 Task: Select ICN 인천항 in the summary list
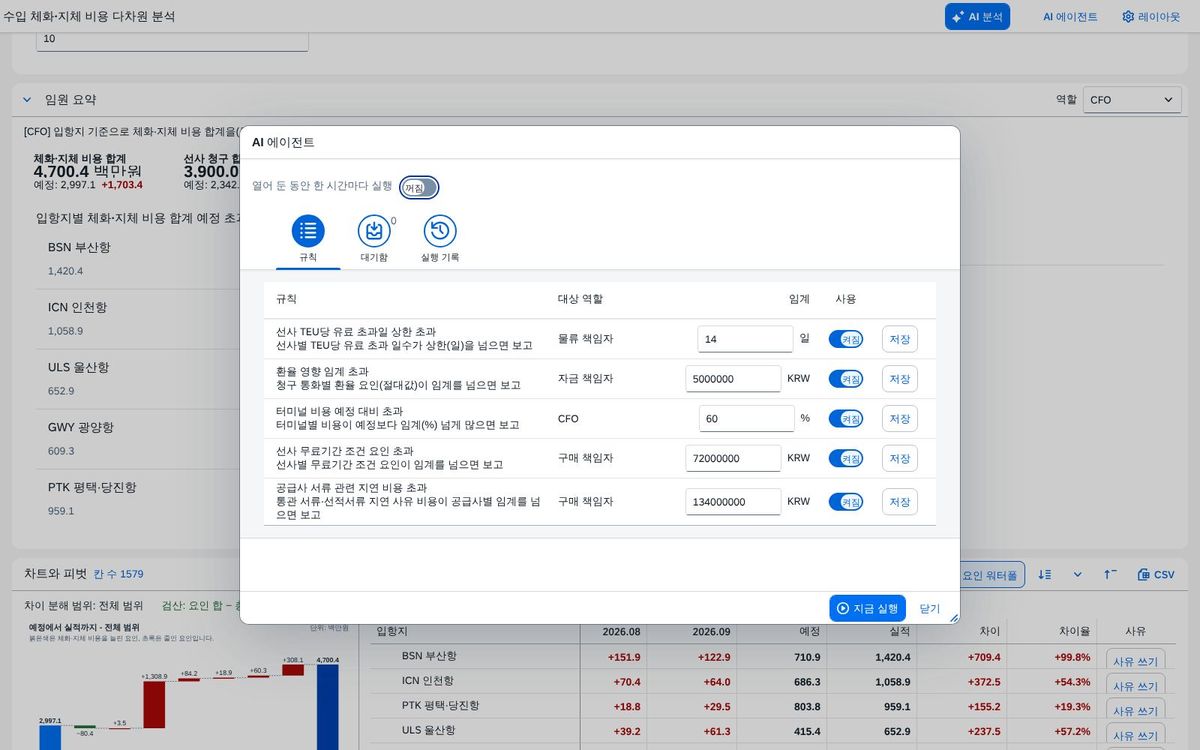138,318
